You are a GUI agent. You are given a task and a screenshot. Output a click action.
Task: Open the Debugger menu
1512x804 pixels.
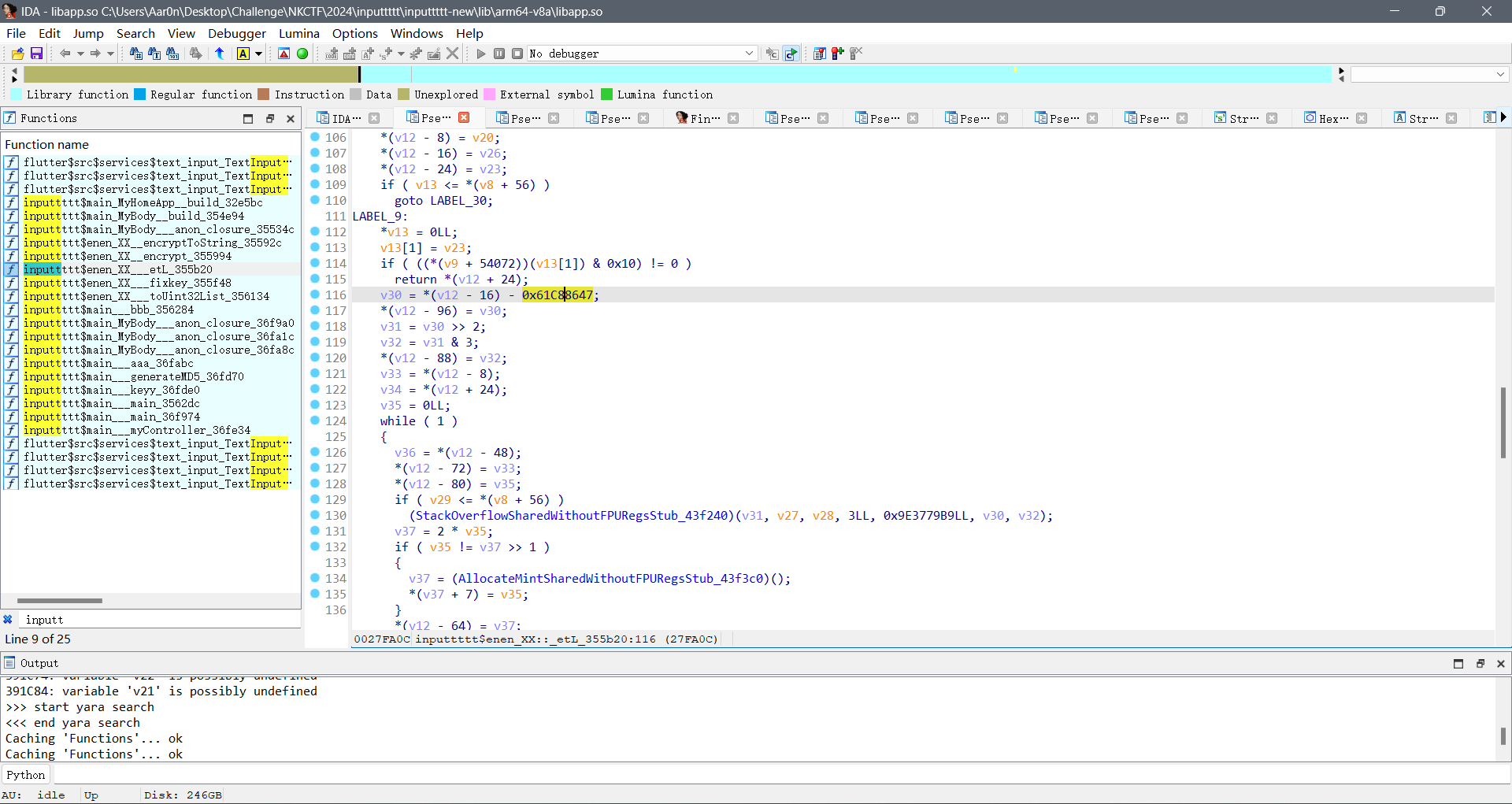click(x=237, y=33)
